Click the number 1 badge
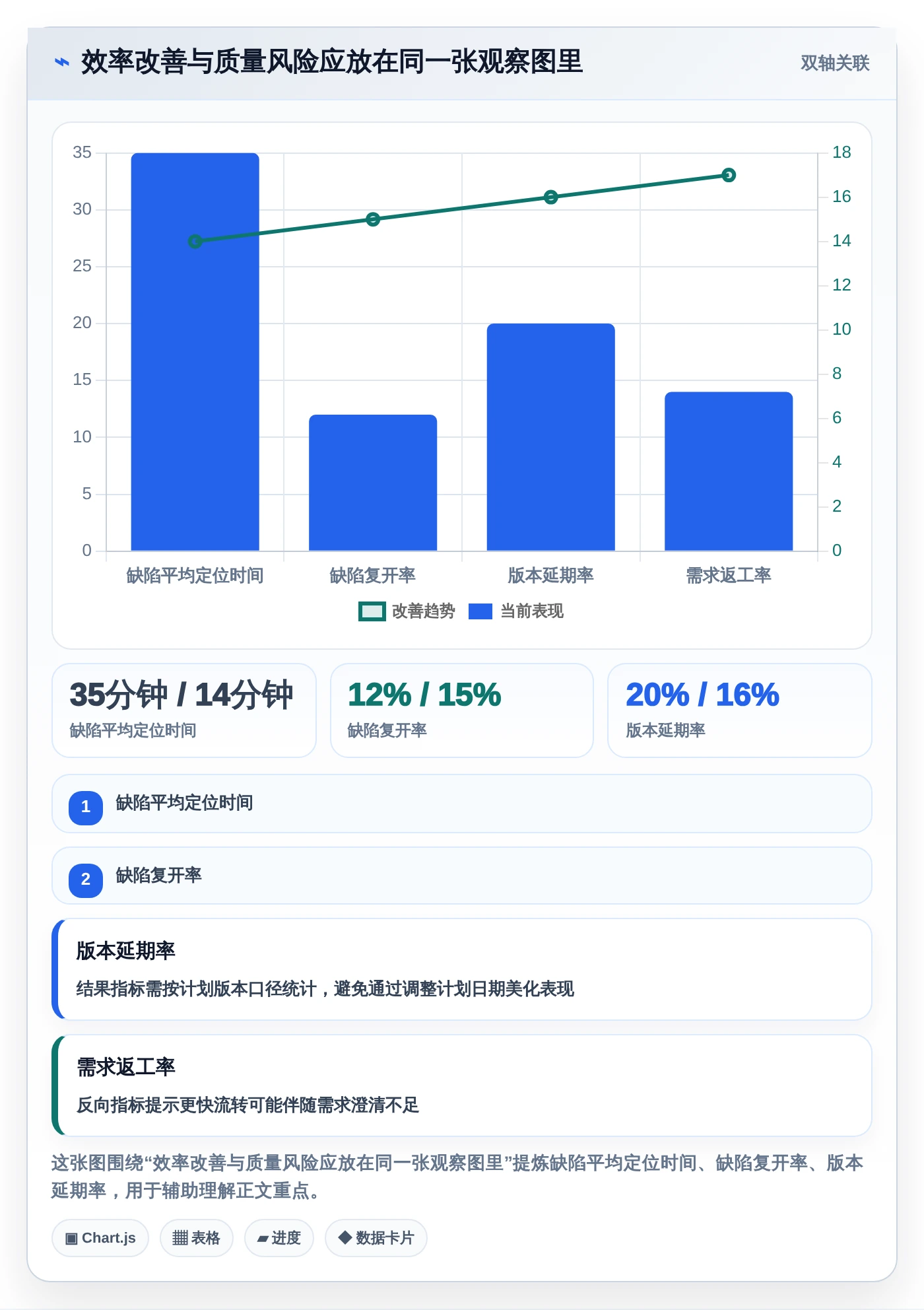This screenshot has height=1310, width=924. (86, 807)
